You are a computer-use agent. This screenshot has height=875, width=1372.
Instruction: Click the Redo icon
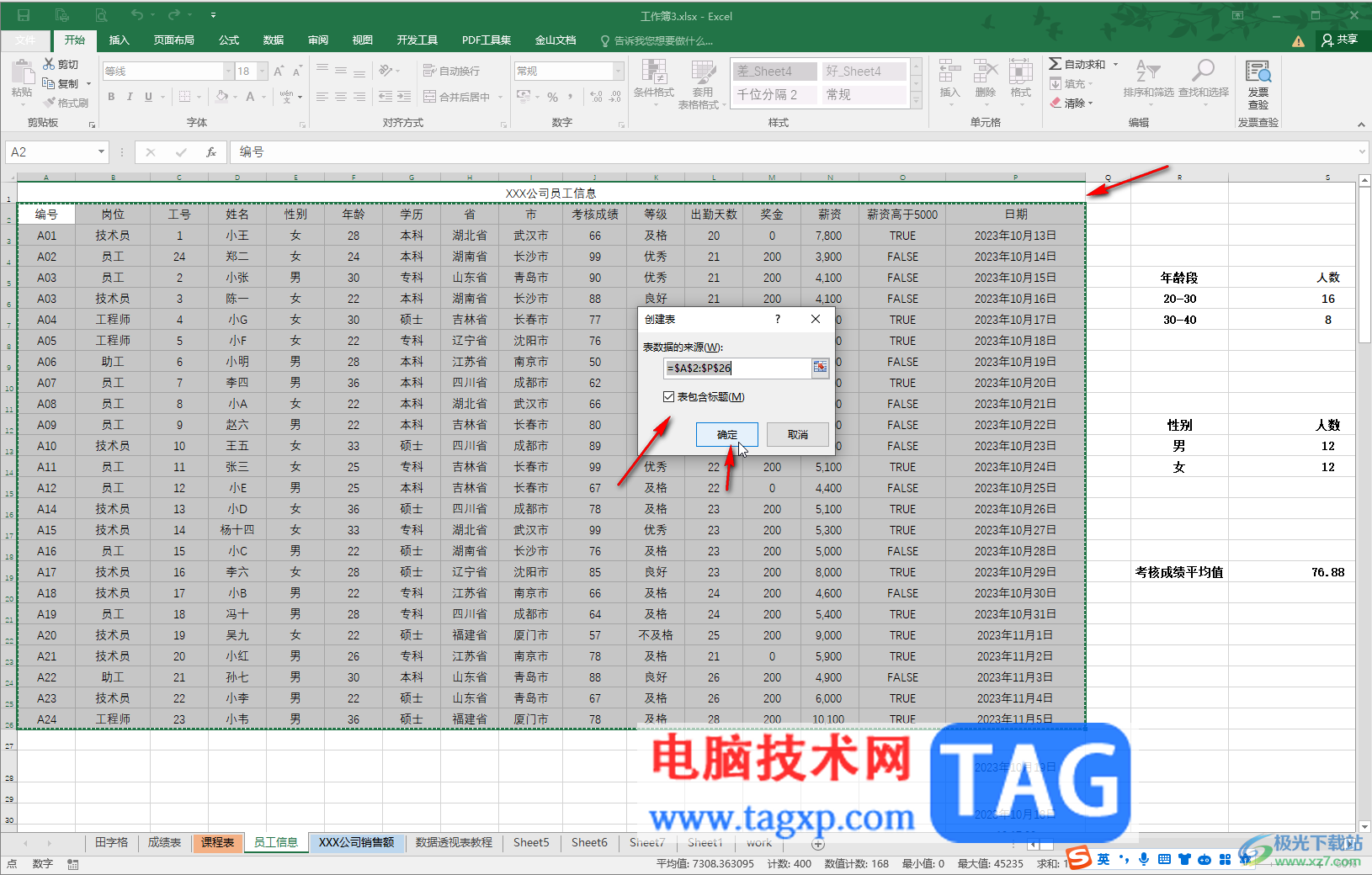point(174,15)
